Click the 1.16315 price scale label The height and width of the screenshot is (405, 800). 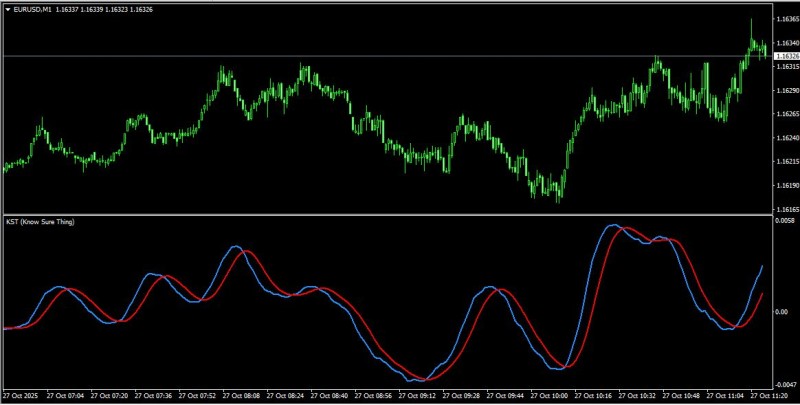(787, 67)
